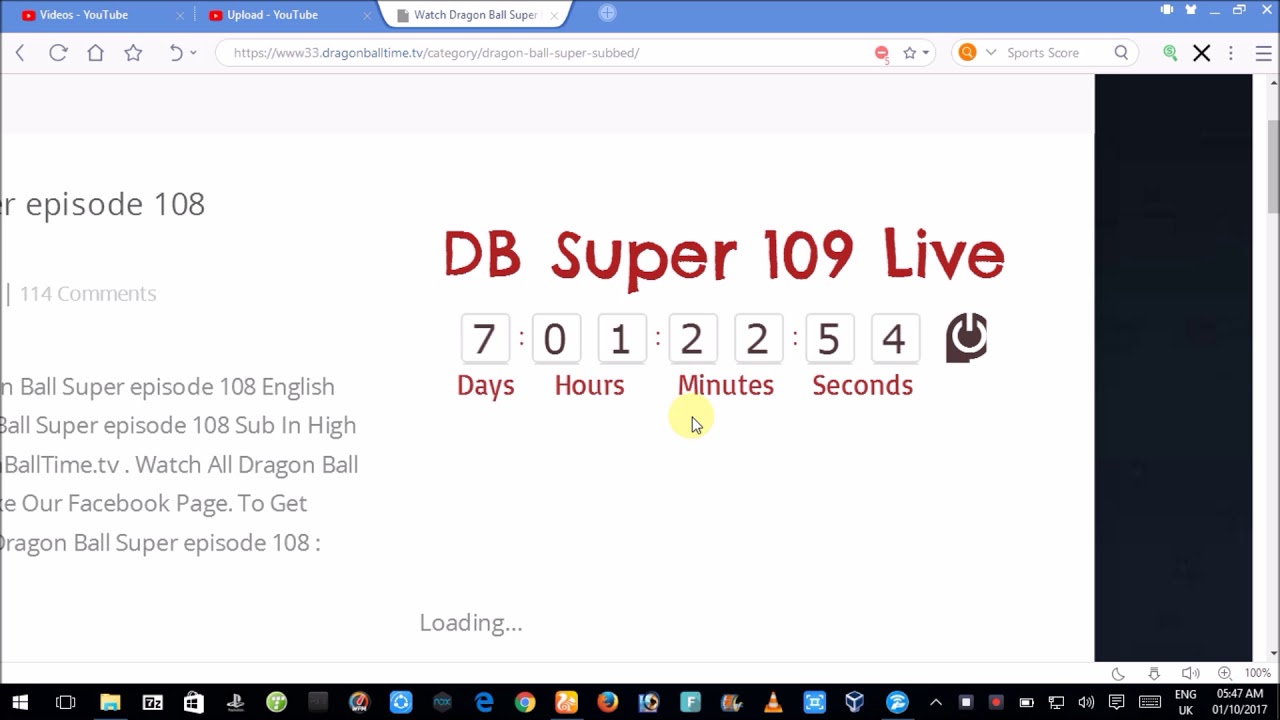Reload the page with the refresh icon
Screen dimensions: 1280x720
coord(58,53)
